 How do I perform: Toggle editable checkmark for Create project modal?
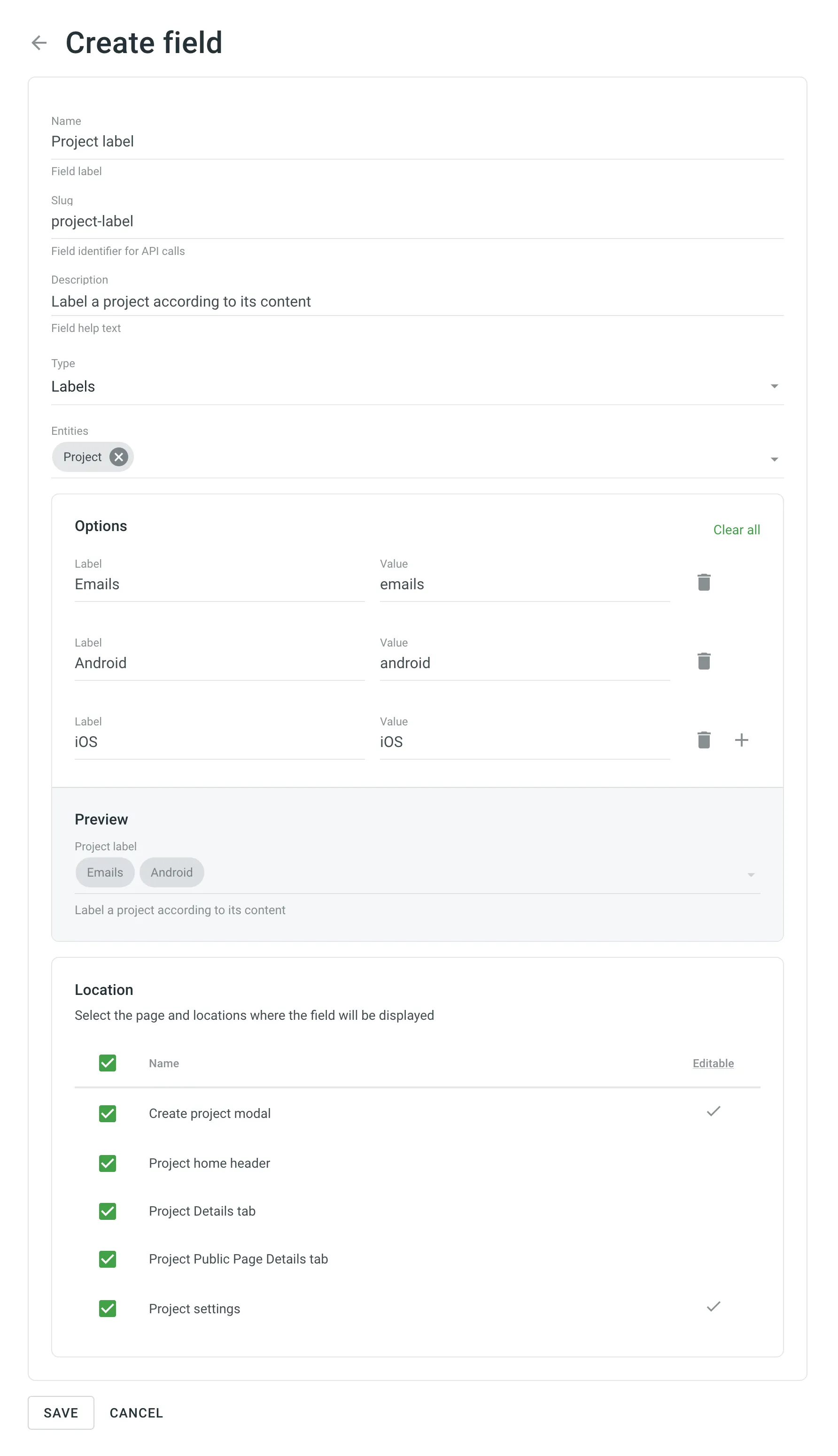(x=713, y=1111)
